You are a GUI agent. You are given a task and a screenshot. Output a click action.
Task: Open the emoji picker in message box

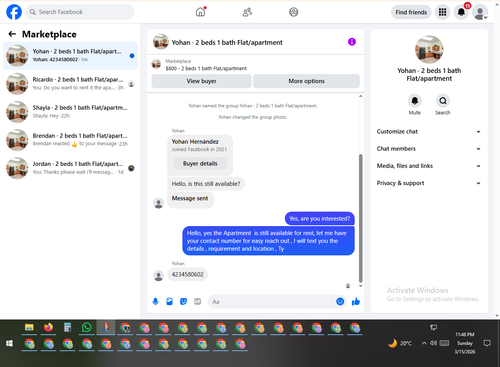pos(340,302)
